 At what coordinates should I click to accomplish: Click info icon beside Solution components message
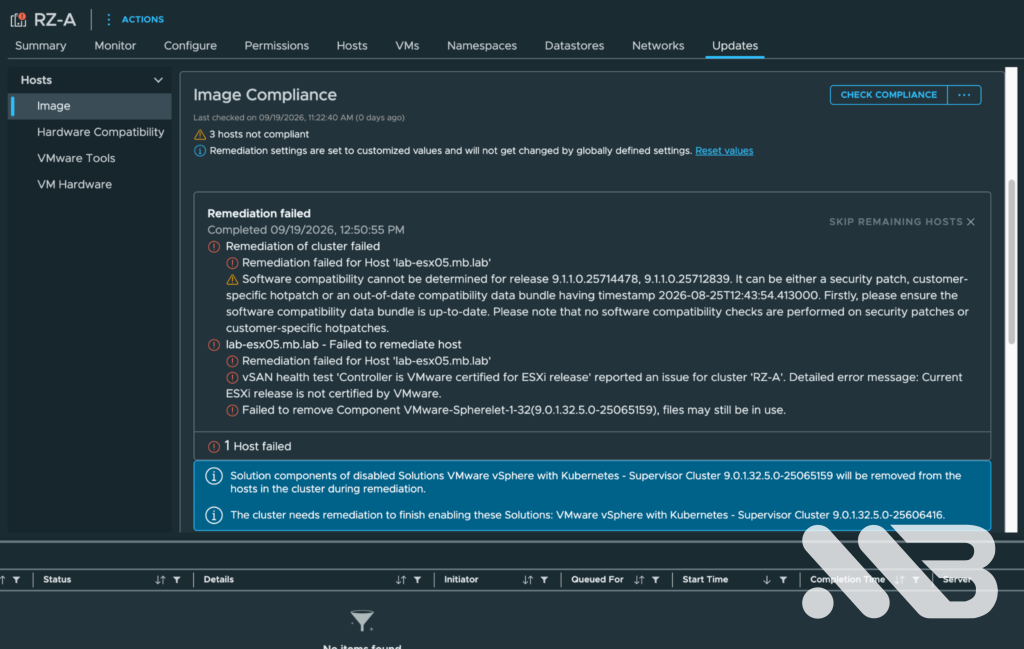[x=214, y=476]
